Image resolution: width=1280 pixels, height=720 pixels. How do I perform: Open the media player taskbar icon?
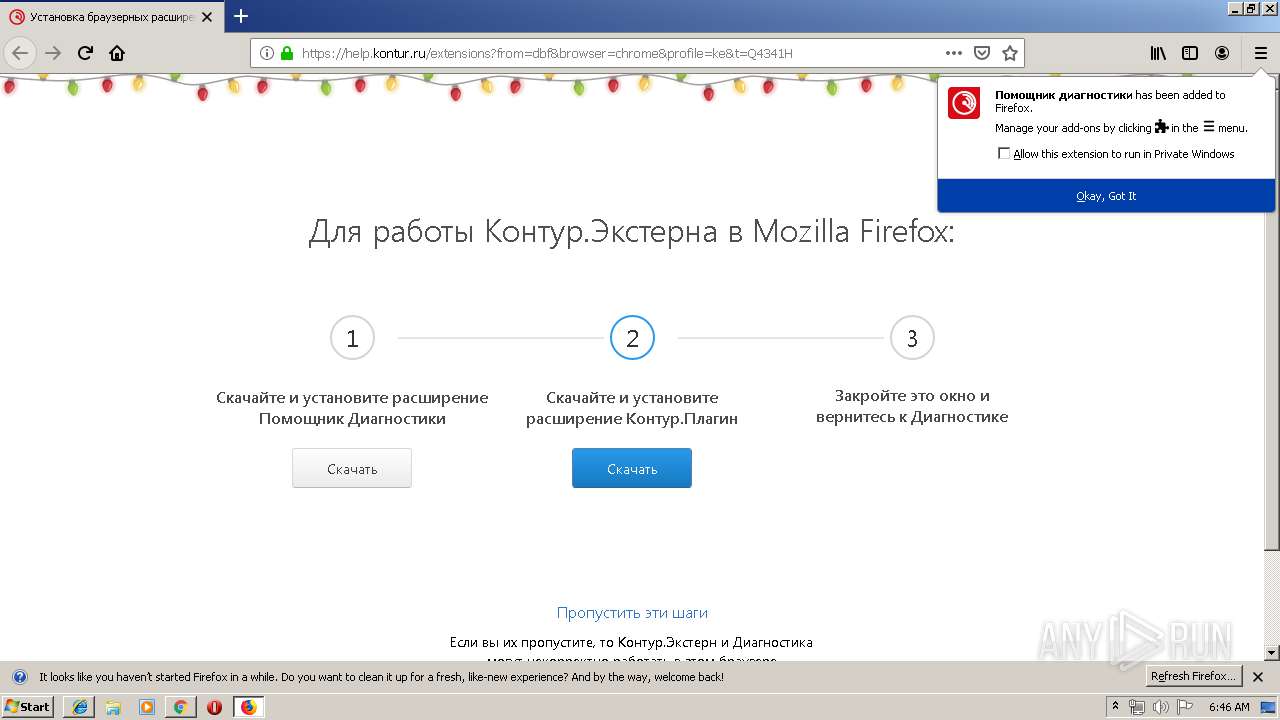tap(147, 706)
